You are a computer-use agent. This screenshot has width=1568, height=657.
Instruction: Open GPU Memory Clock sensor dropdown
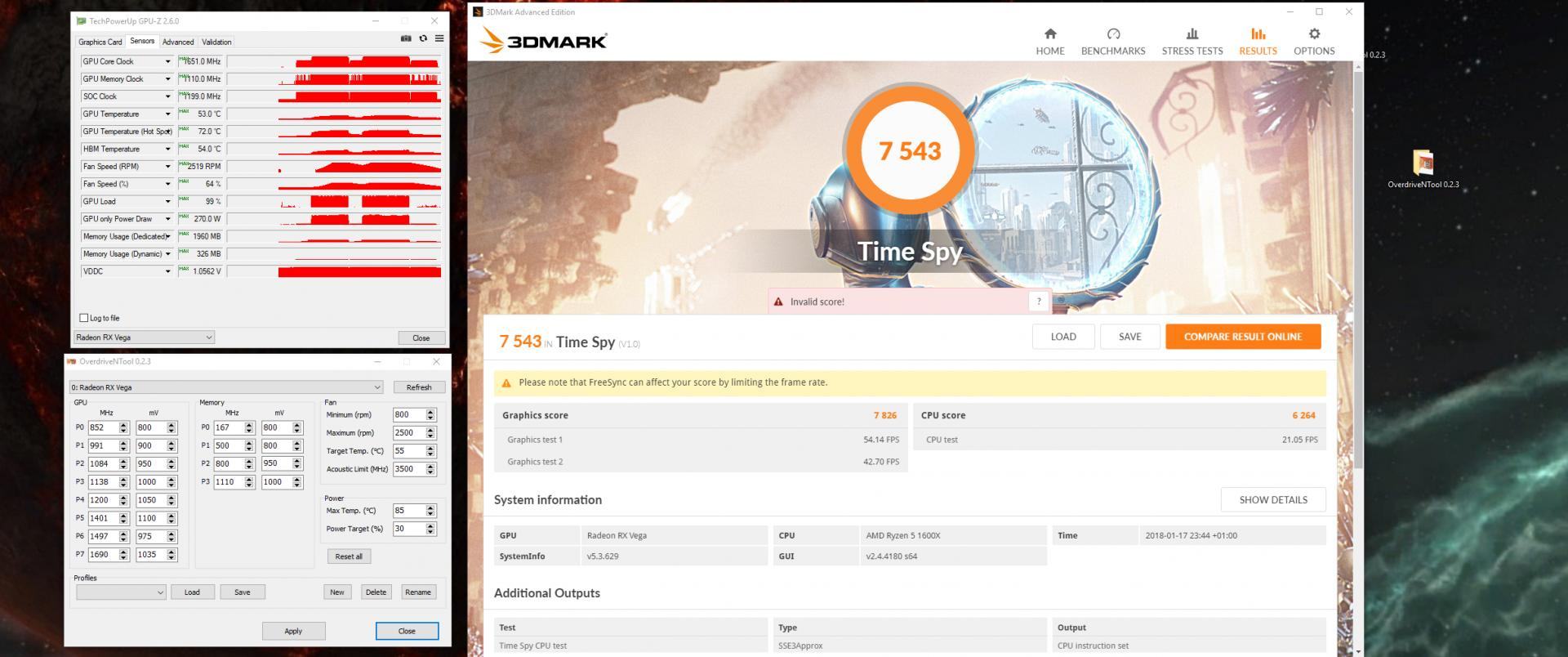point(168,79)
